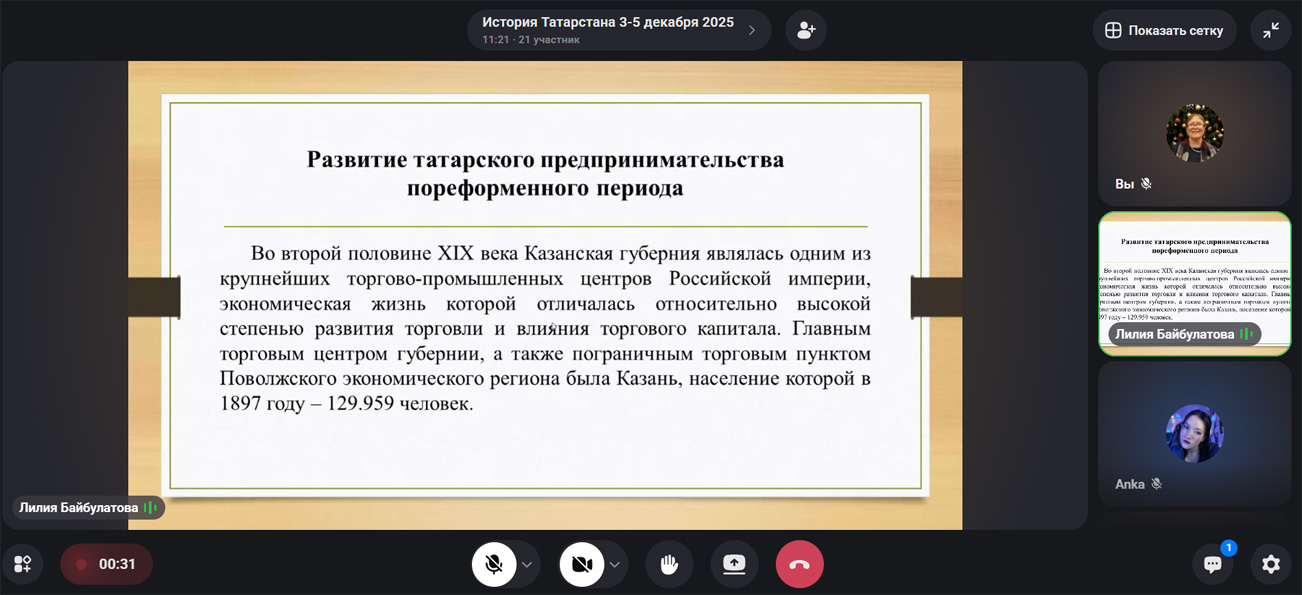
Task: Select your own participant tile labeled Вы
Action: coord(1194,133)
